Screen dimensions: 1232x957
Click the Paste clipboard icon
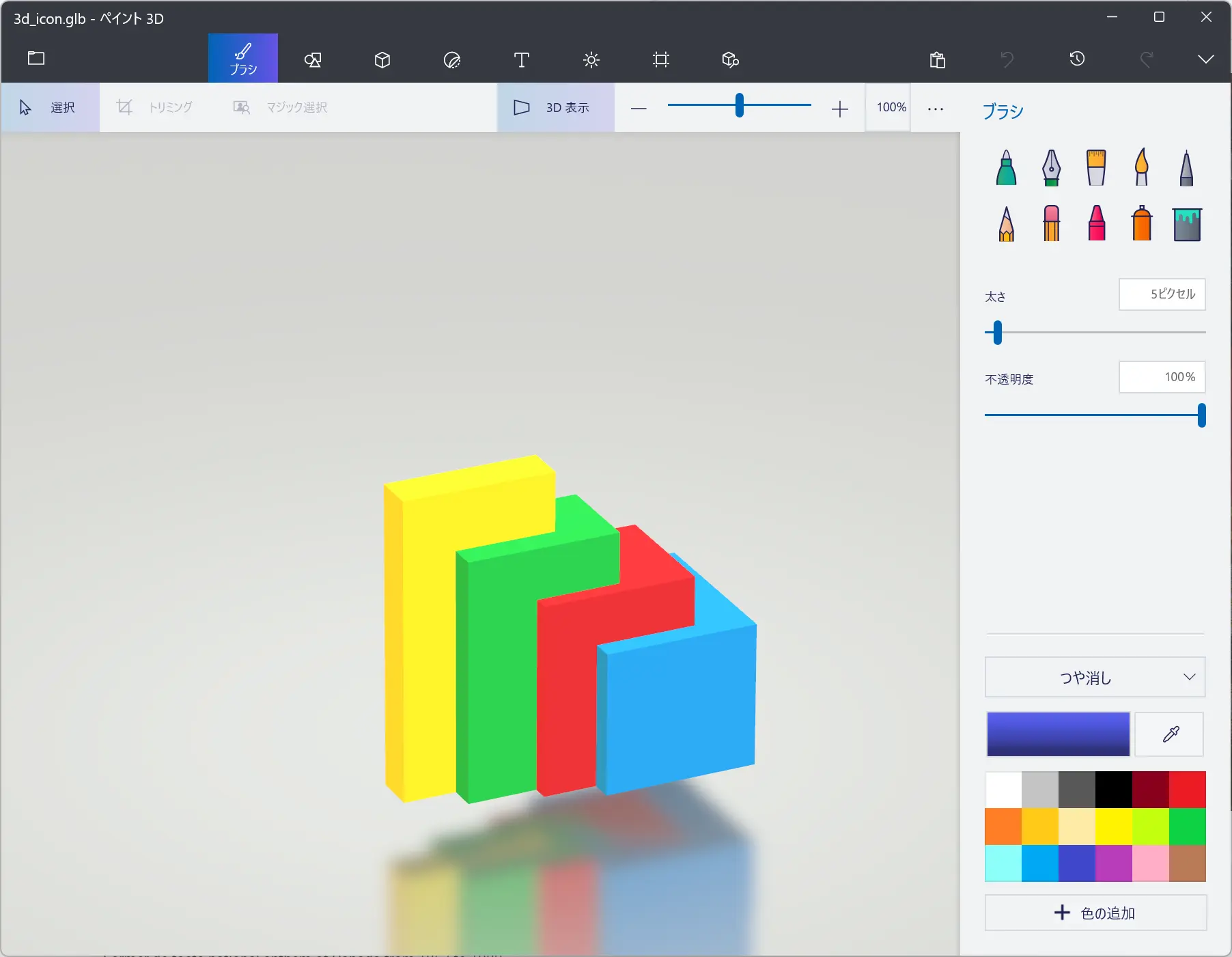click(938, 60)
